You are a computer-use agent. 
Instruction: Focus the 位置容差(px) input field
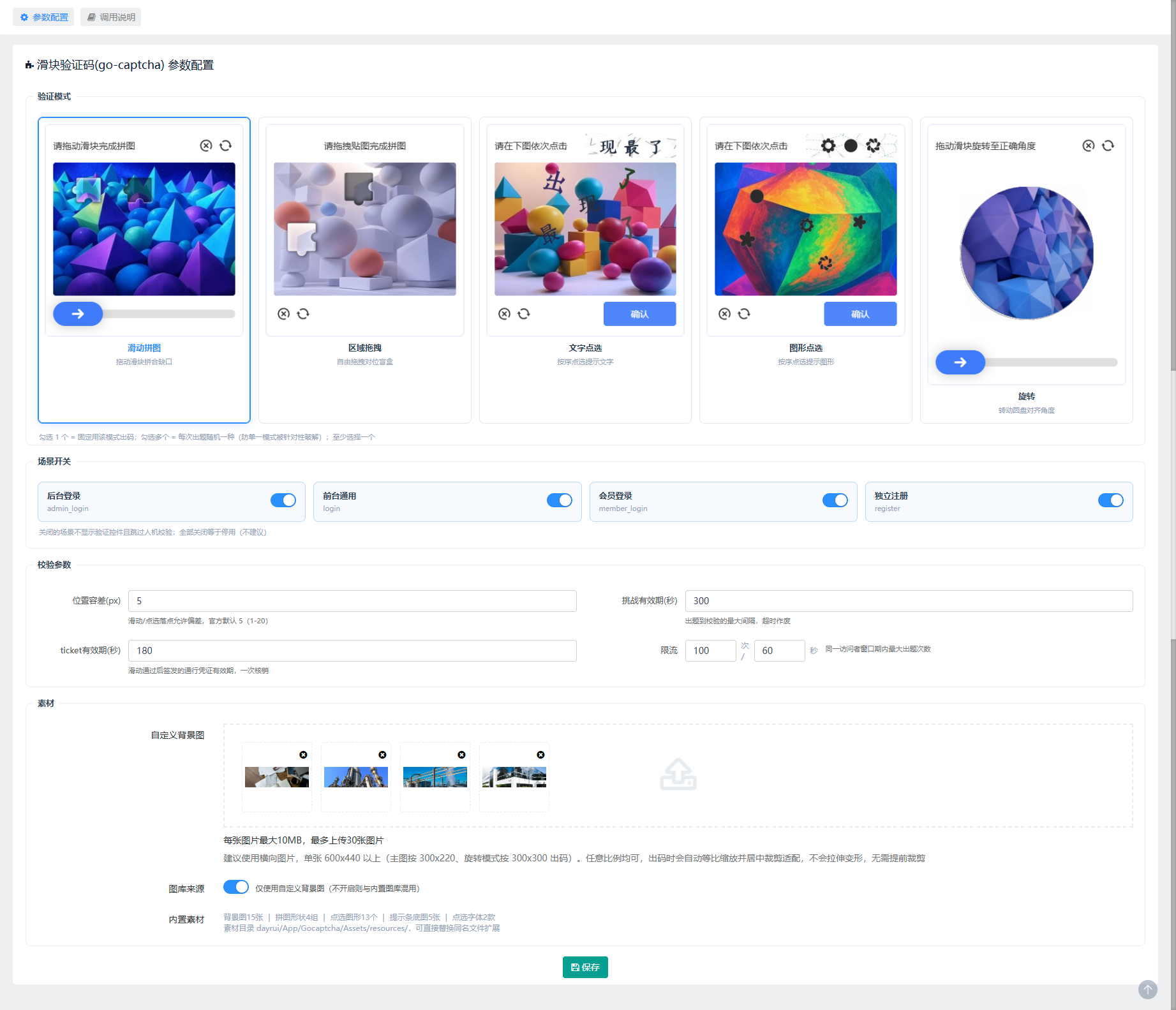click(352, 601)
